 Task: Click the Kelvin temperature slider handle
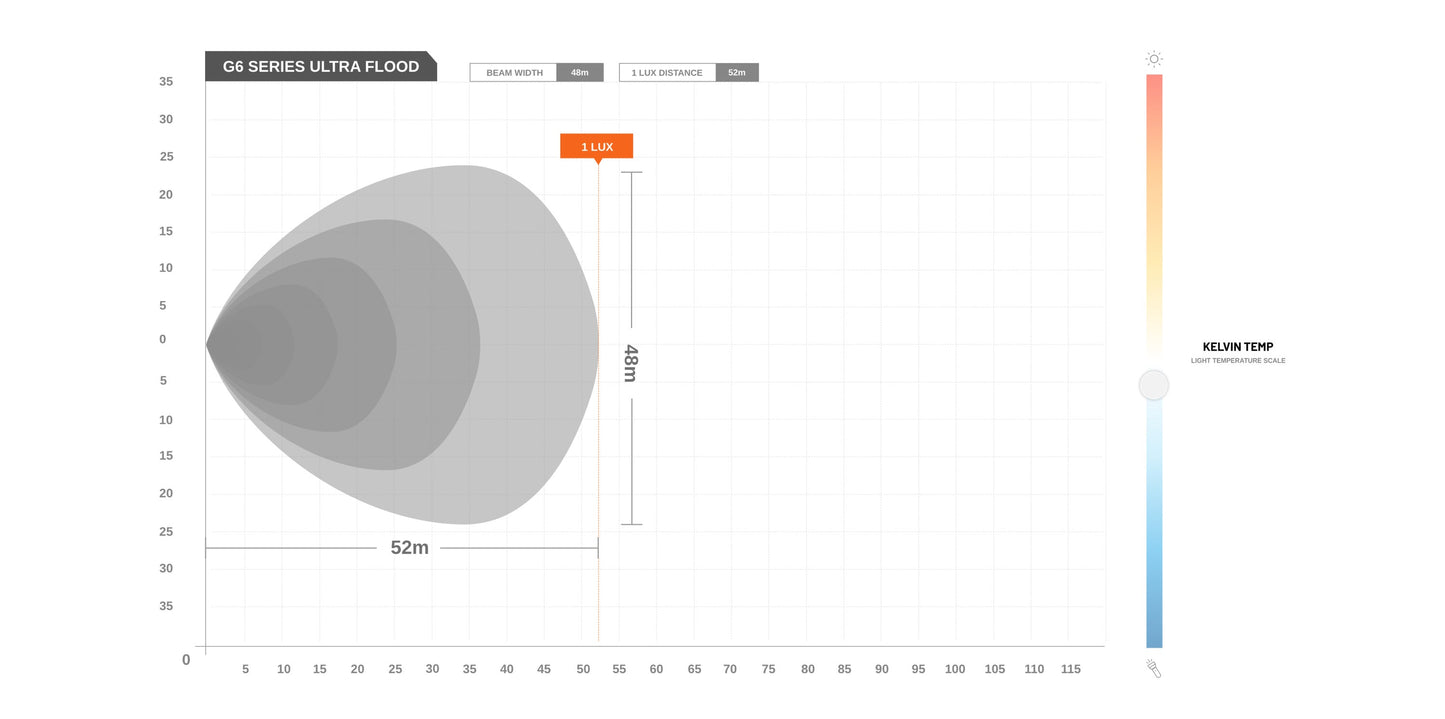(x=1154, y=385)
